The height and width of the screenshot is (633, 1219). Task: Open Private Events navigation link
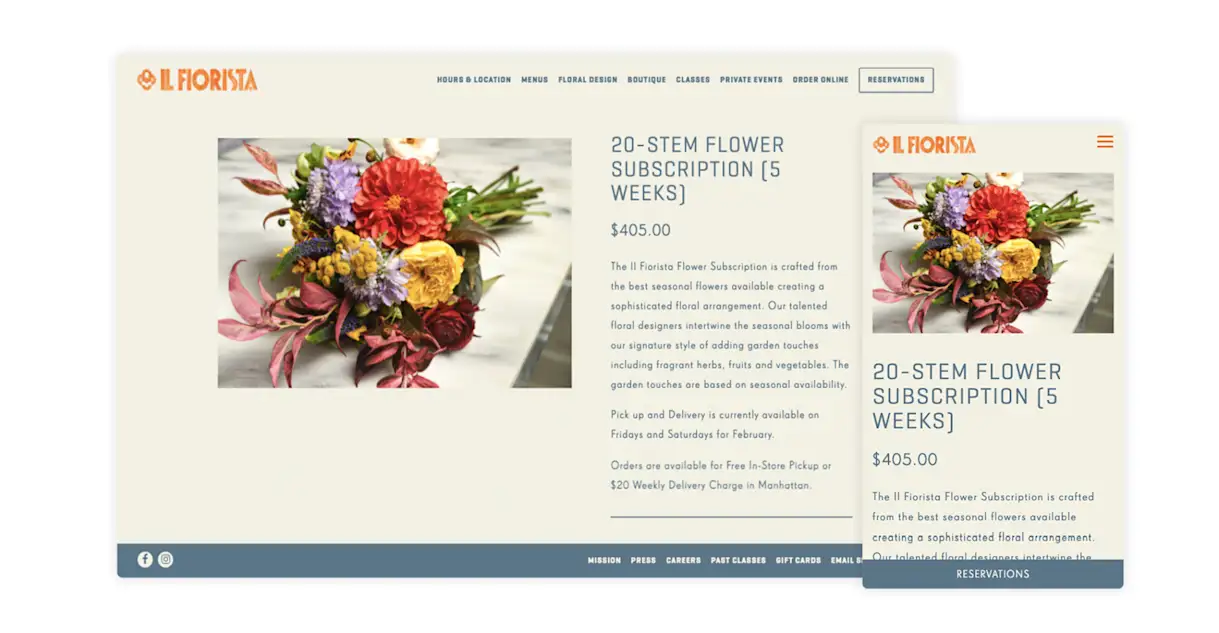(751, 80)
